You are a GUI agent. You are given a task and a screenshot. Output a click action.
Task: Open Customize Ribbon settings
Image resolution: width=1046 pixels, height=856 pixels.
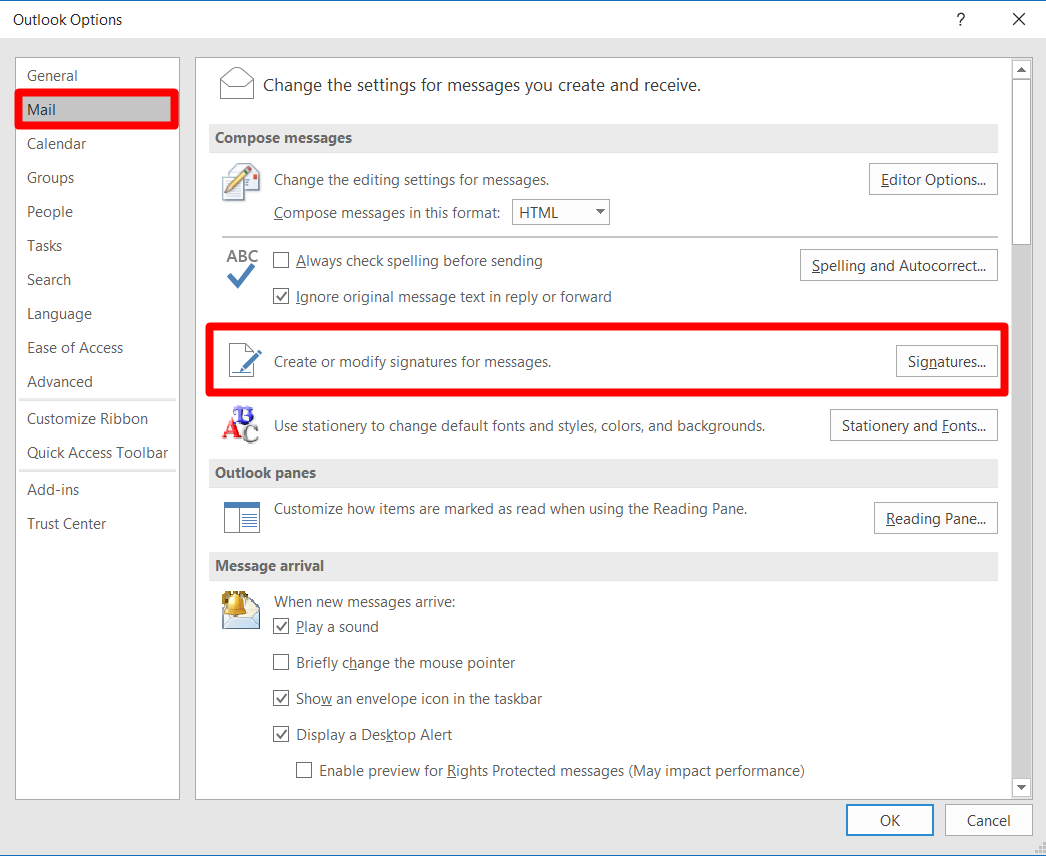point(97,418)
